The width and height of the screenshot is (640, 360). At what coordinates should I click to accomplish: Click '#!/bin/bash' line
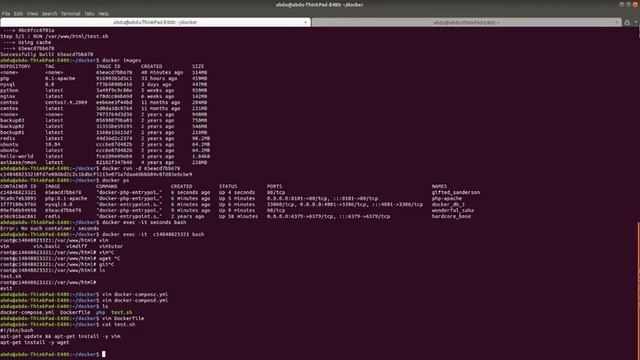click(x=17, y=331)
